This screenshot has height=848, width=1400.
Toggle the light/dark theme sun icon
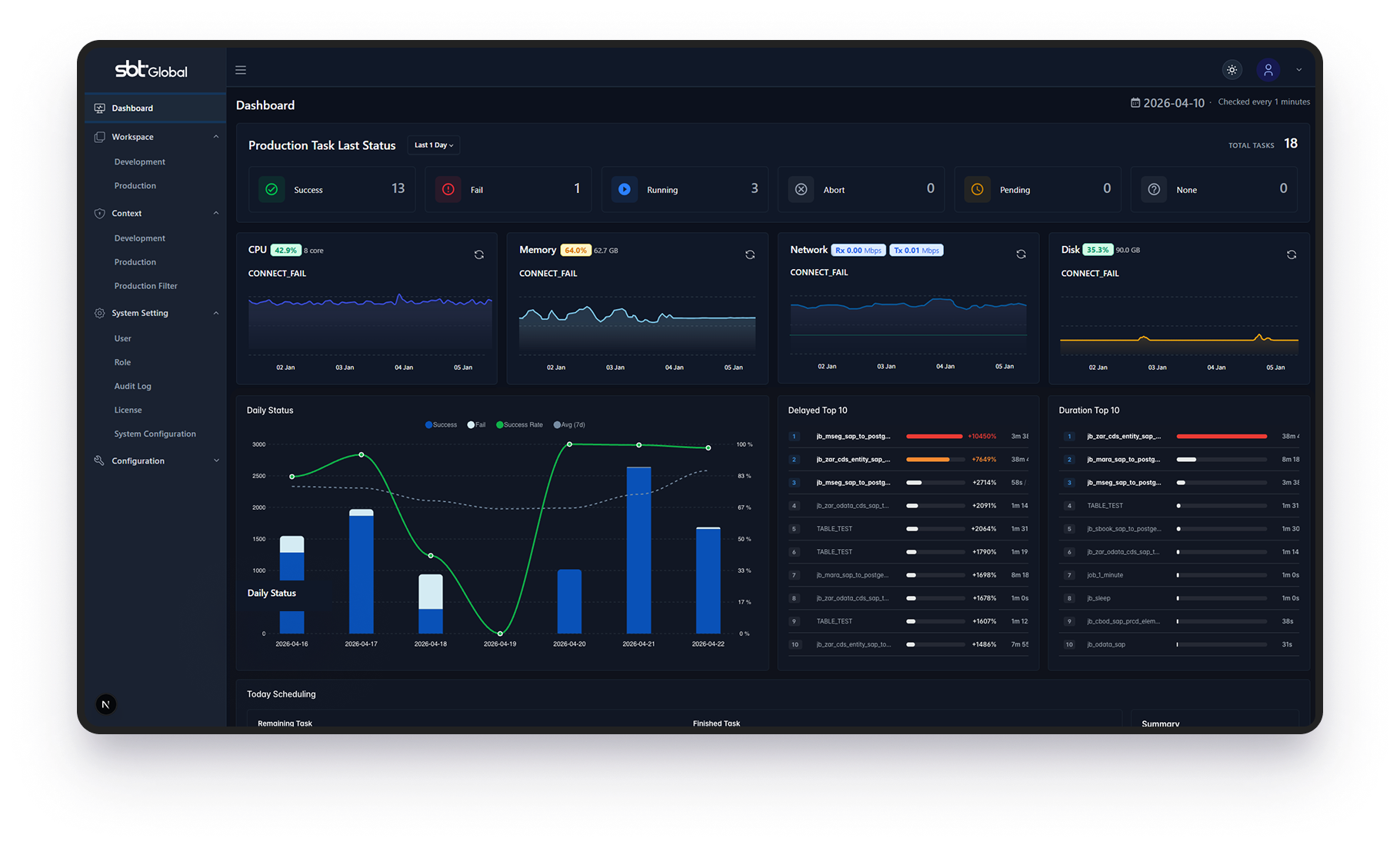pyautogui.click(x=1232, y=70)
